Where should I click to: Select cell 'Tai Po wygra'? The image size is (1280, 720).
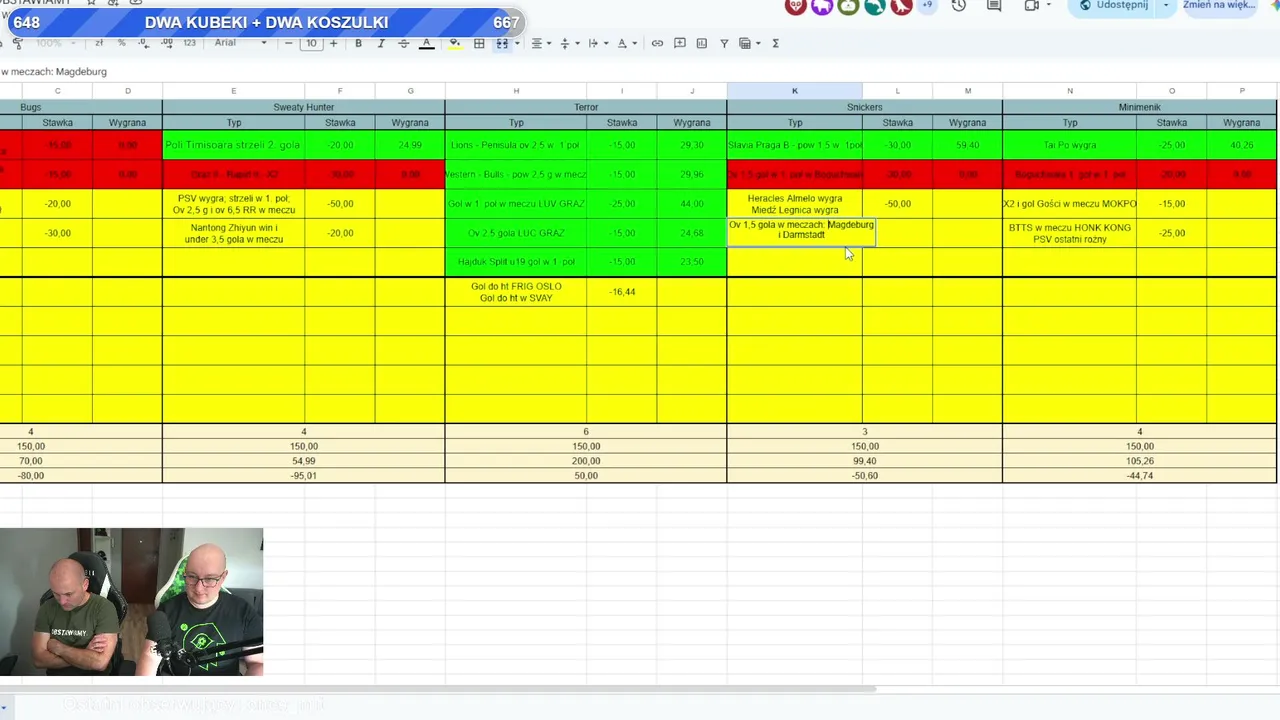pos(1070,145)
